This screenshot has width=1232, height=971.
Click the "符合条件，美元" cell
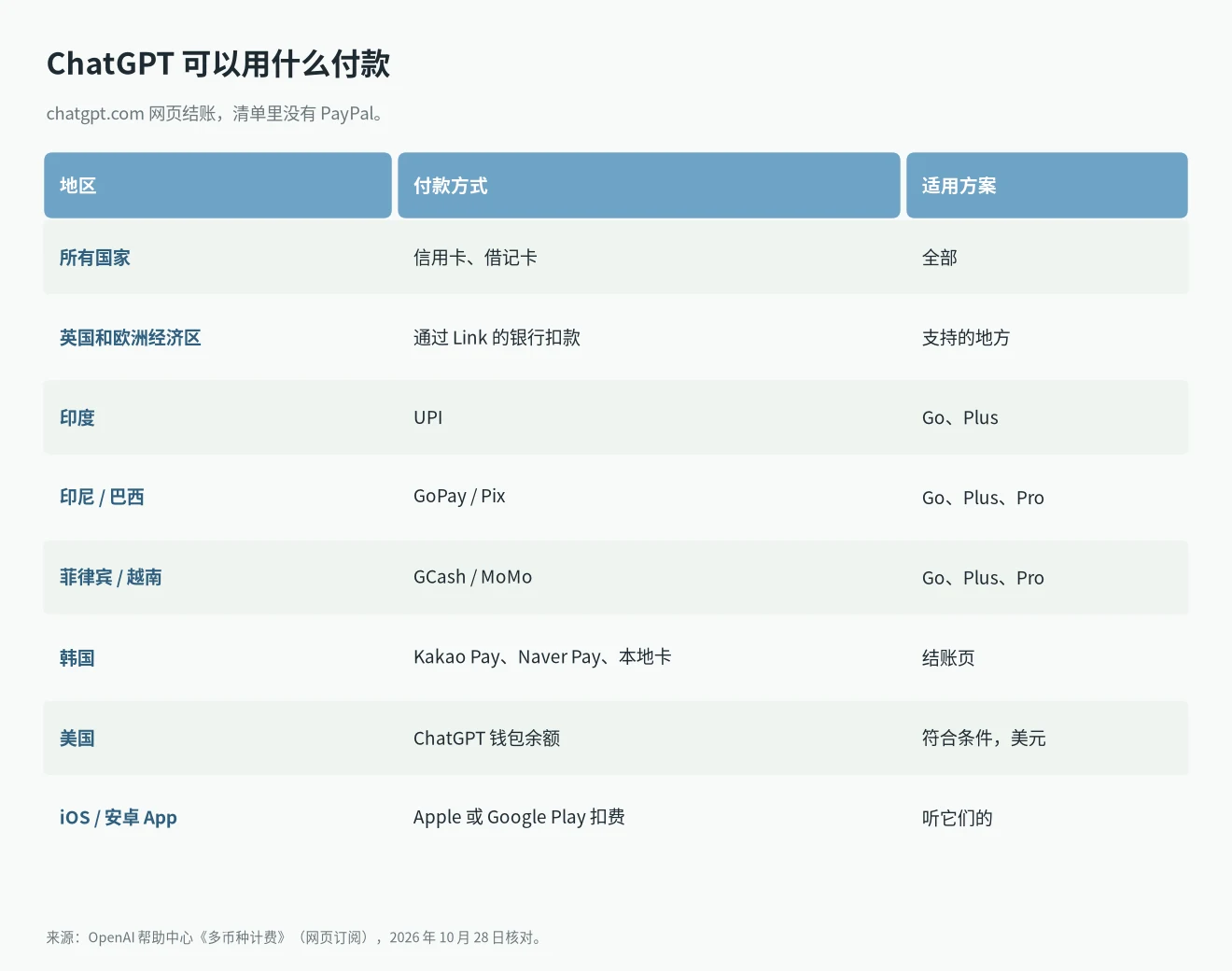[x=984, y=739]
